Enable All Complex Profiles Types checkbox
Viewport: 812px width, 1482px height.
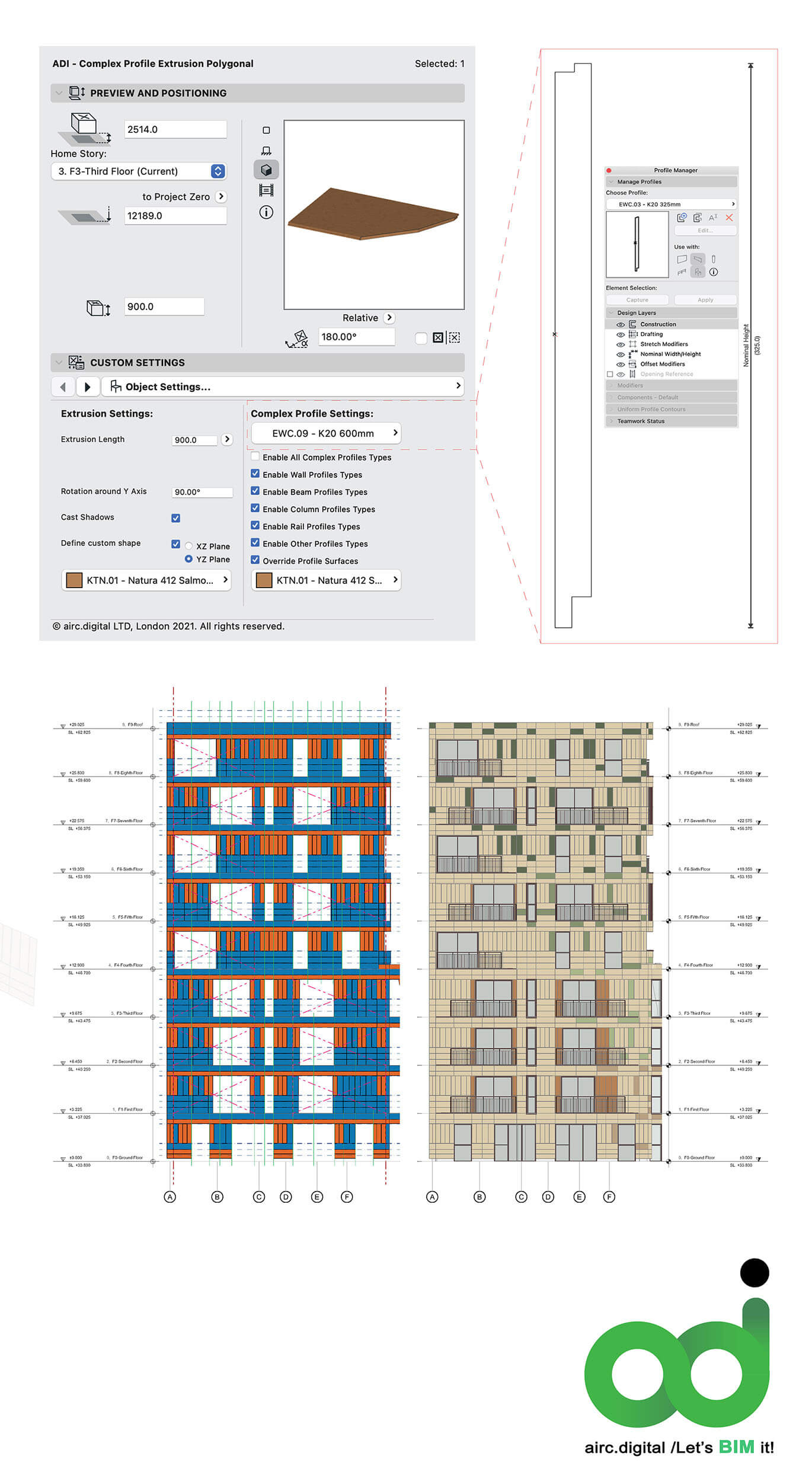pyautogui.click(x=255, y=456)
